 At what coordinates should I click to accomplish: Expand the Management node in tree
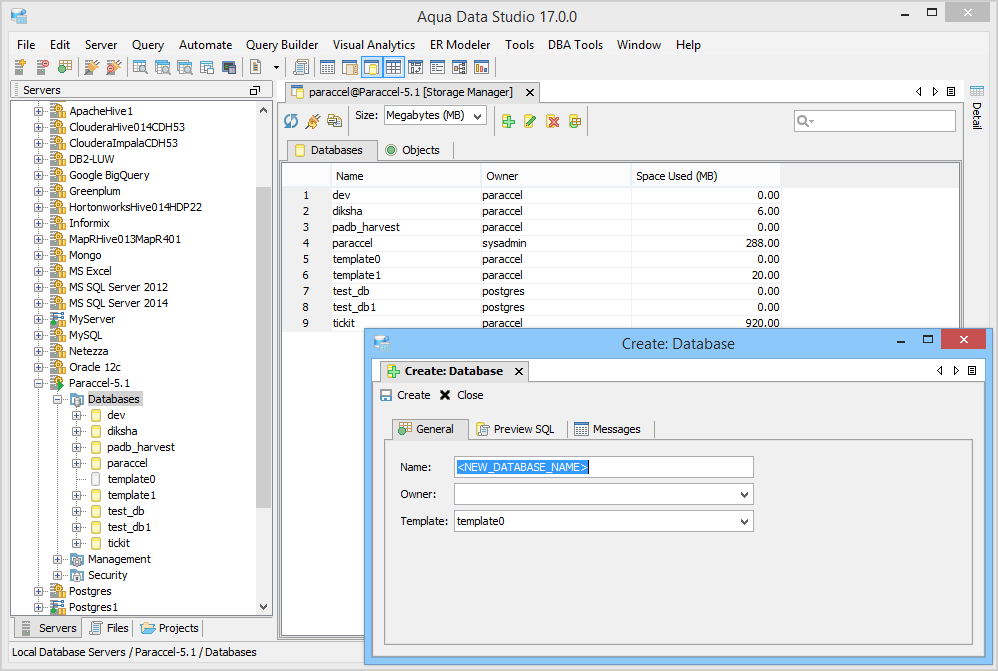click(58, 559)
